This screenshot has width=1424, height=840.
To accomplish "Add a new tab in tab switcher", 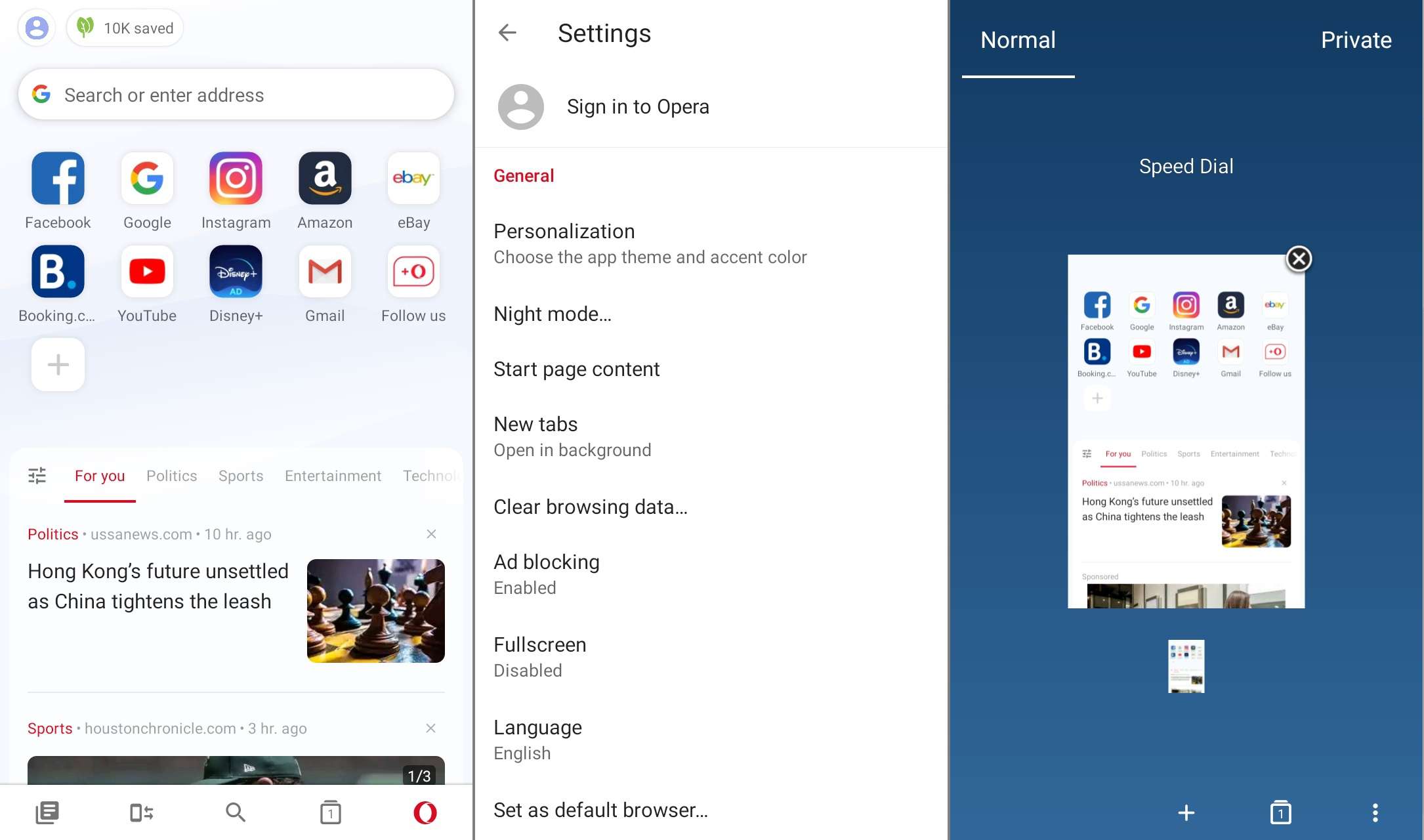I will (1186, 813).
